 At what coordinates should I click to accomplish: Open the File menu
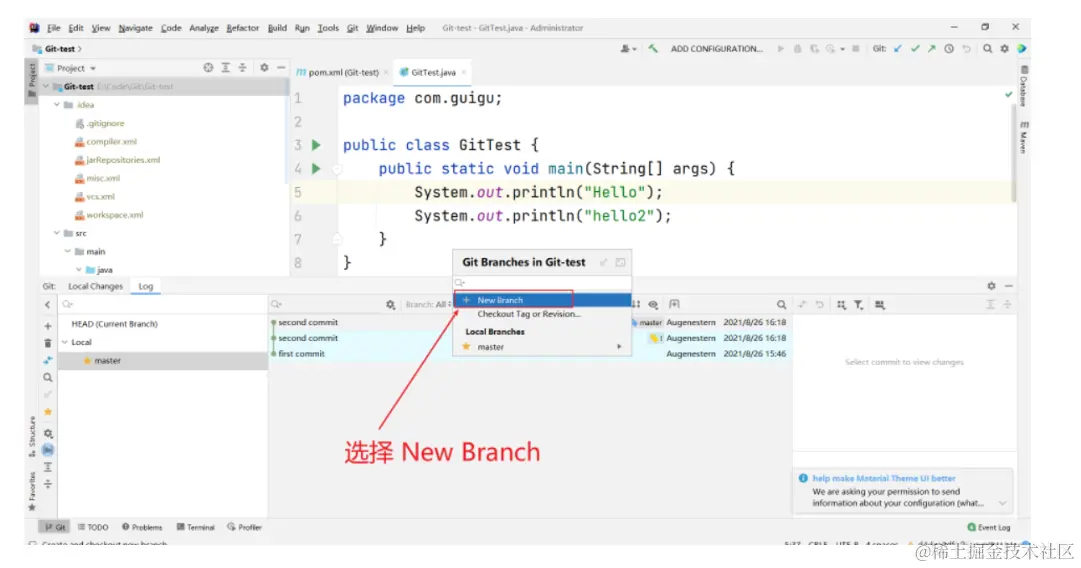pyautogui.click(x=53, y=28)
